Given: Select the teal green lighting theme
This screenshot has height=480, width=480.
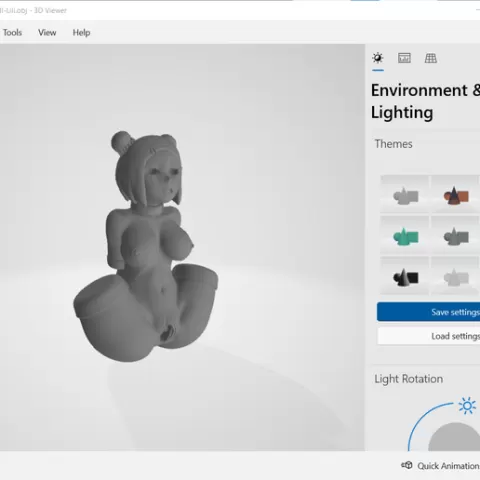Looking at the screenshot, I should pyautogui.click(x=405, y=235).
